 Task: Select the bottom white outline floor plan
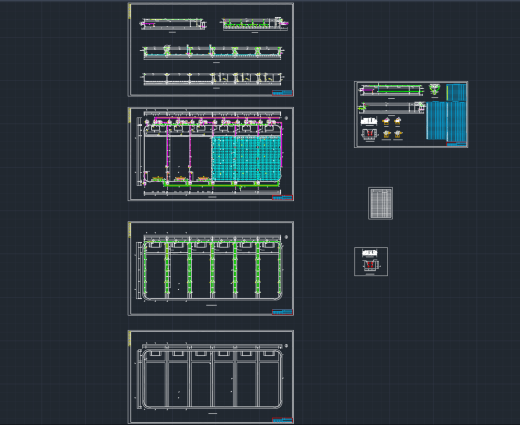(x=211, y=377)
